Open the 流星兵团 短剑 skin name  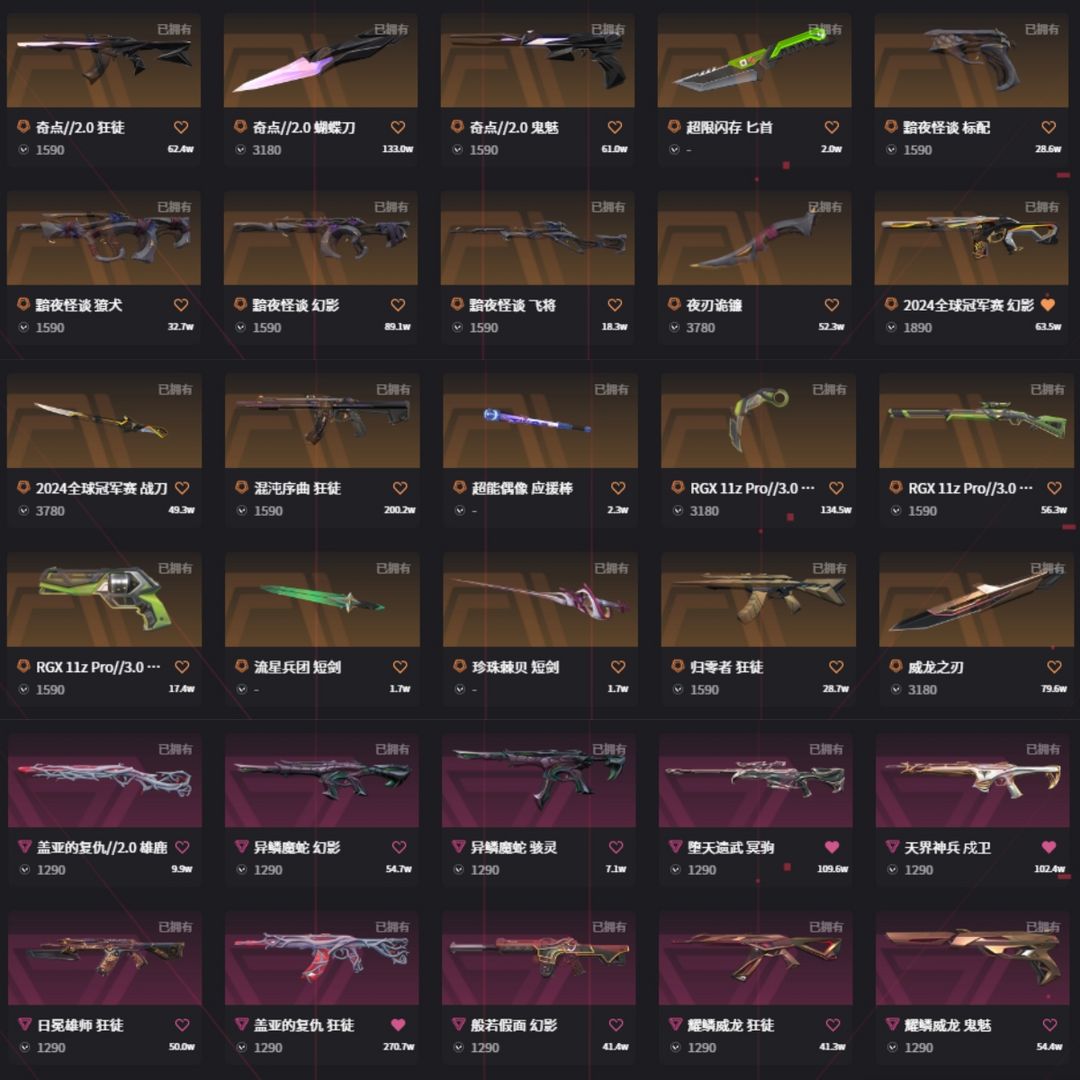[298, 667]
